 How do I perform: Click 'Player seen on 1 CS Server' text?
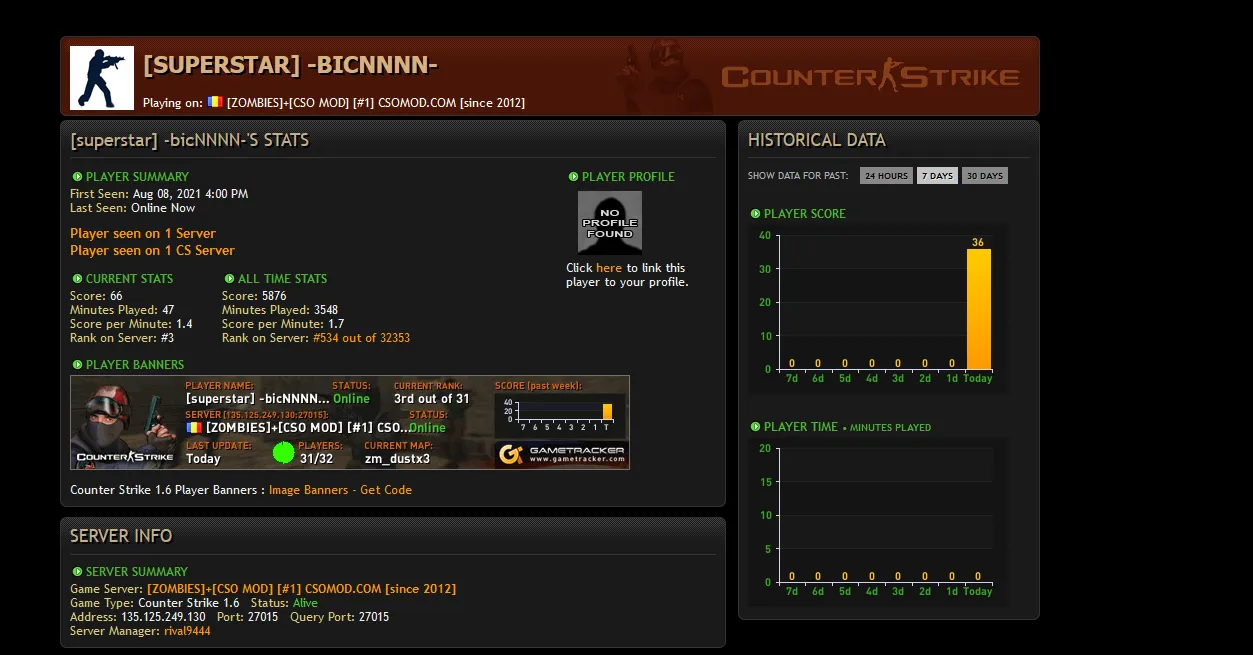pos(152,250)
